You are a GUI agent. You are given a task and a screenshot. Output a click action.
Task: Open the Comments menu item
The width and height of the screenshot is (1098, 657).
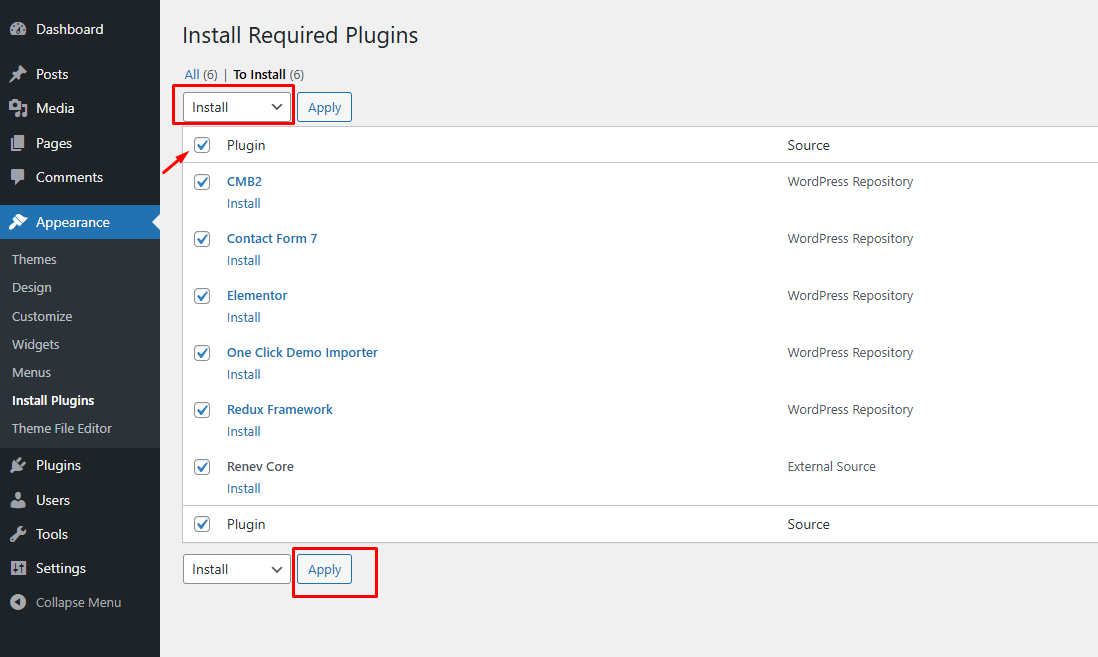point(69,177)
